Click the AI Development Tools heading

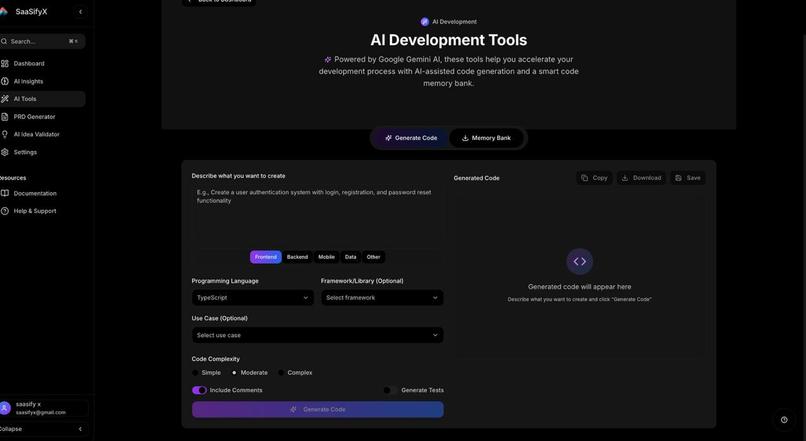(x=449, y=40)
